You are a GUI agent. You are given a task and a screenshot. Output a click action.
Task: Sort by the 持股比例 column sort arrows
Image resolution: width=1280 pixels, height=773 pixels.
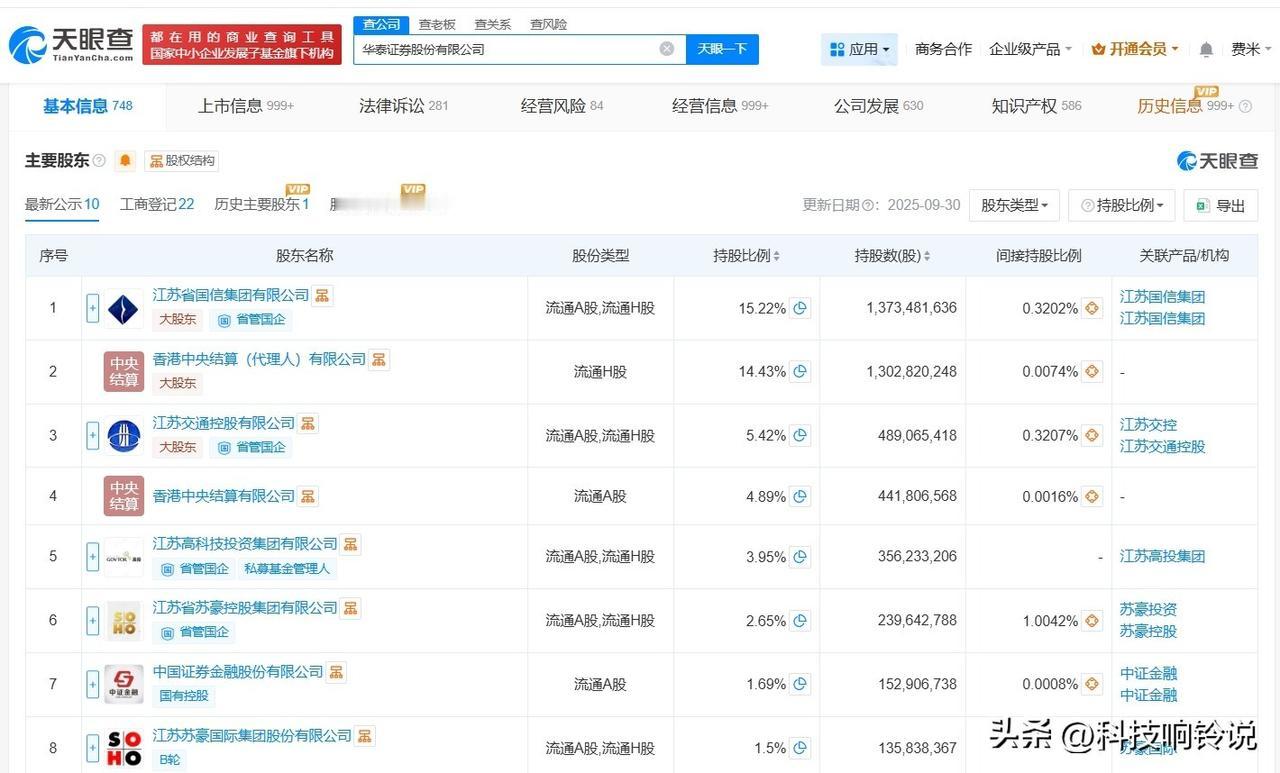[777, 256]
